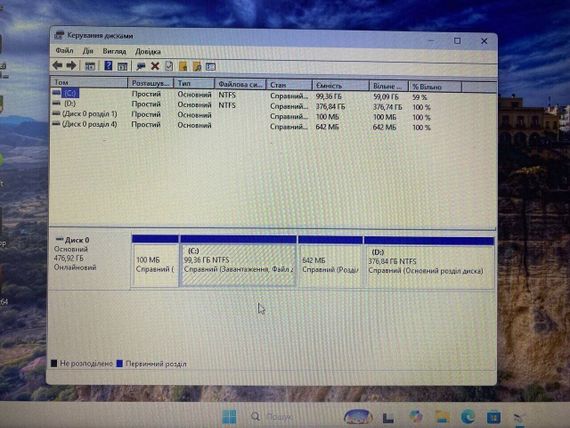Open the dark L-shaped taskbar icon
The width and height of the screenshot is (570, 428).
pyautogui.click(x=388, y=417)
